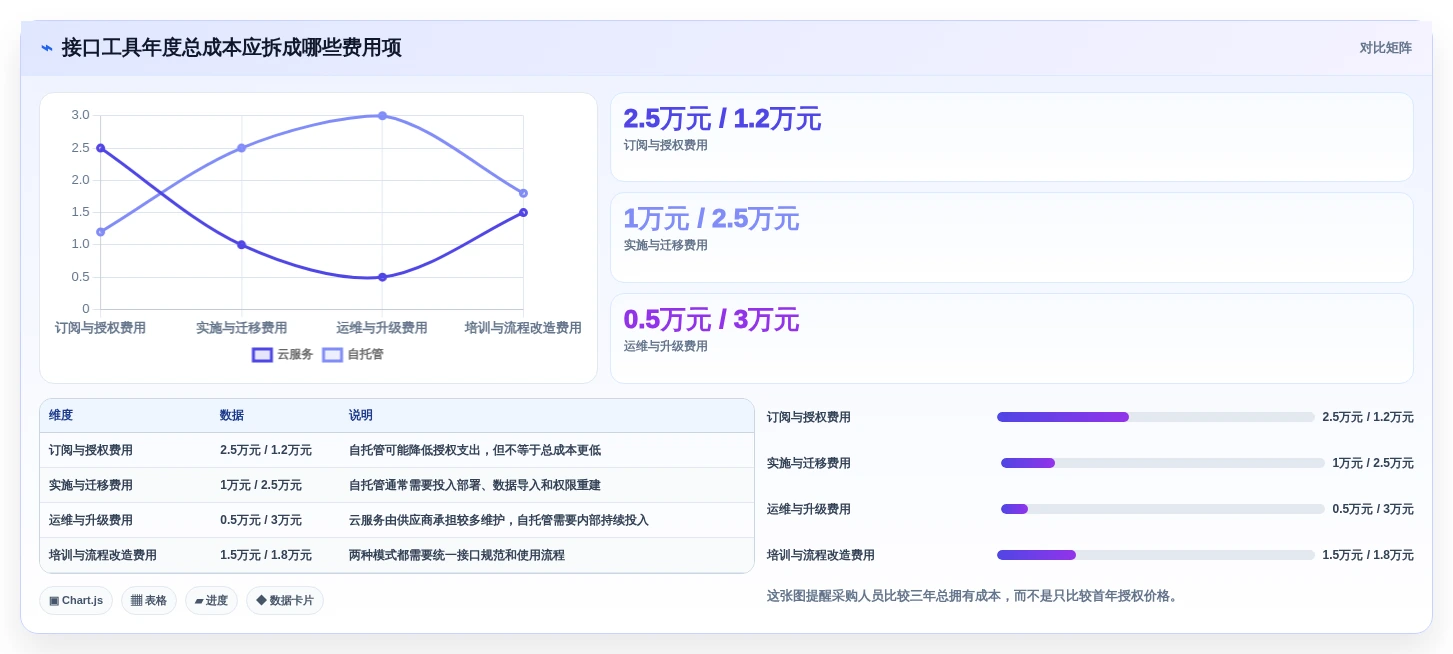Click the 实施与迁移费用 progress bar
Image resolution: width=1453 pixels, height=654 pixels.
point(1162,463)
